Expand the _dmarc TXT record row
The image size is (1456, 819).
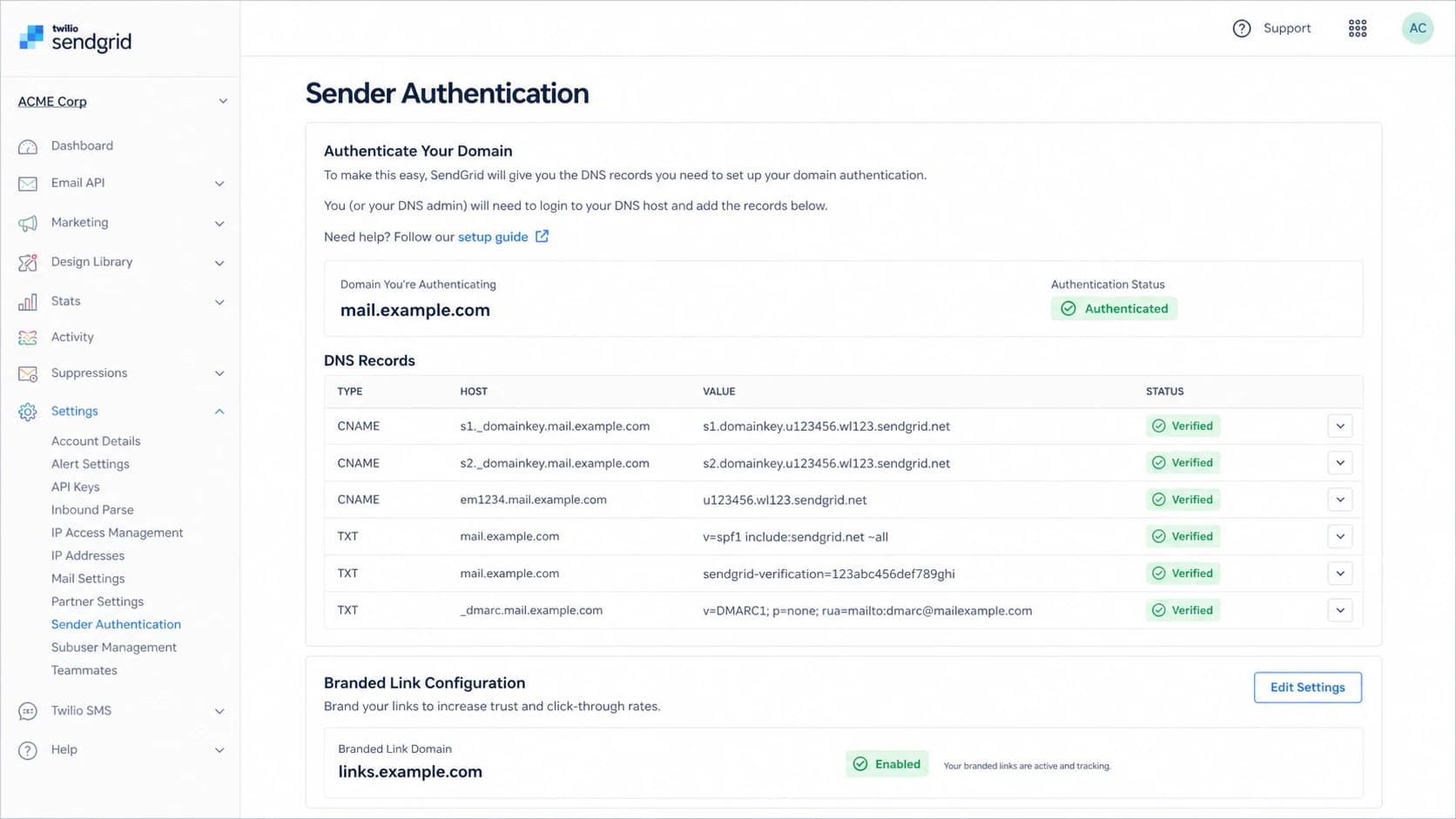[1340, 610]
